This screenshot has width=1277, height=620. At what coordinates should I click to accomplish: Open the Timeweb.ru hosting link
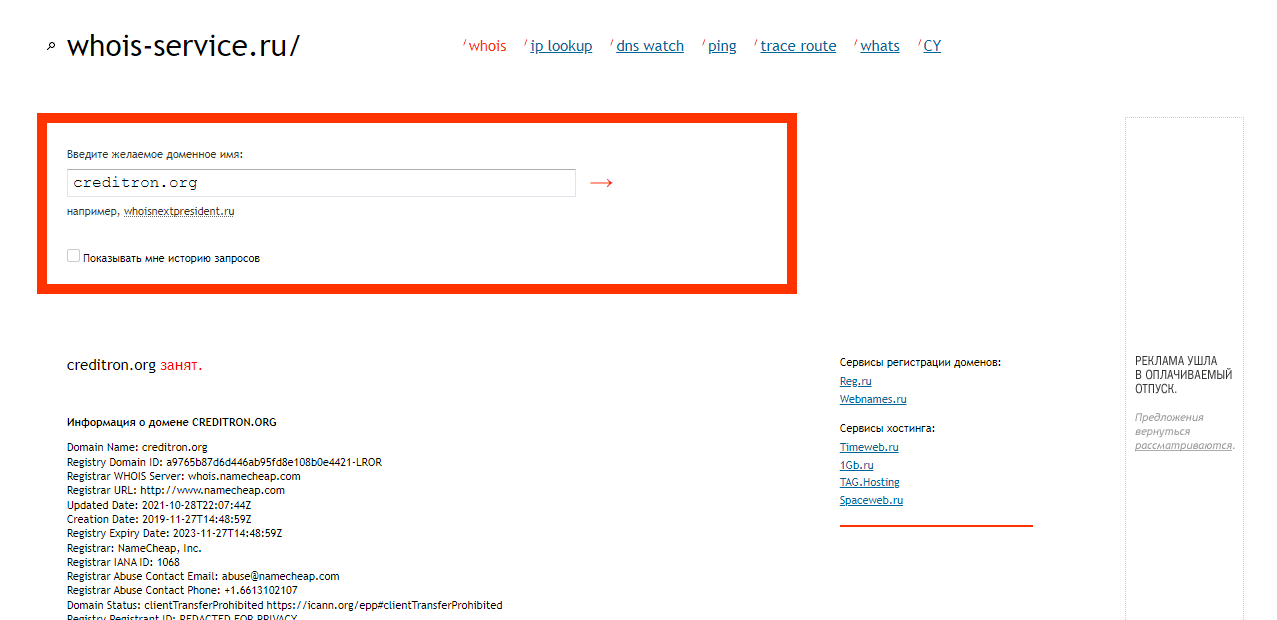(868, 448)
